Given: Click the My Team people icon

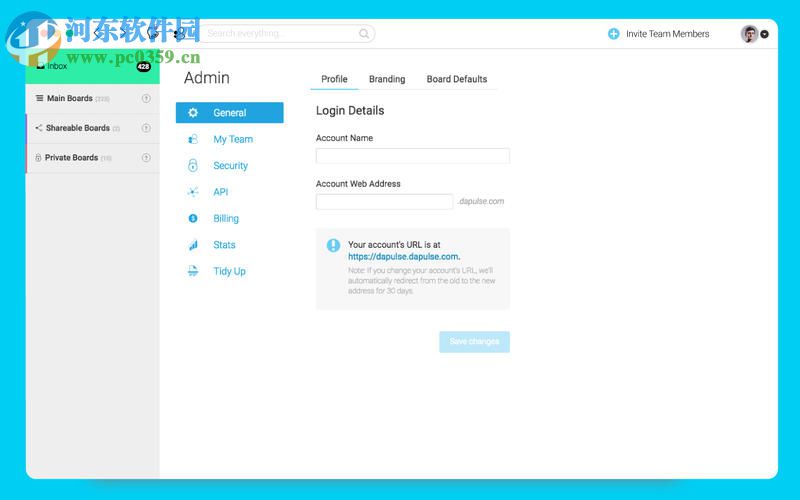Looking at the screenshot, I should click(193, 139).
